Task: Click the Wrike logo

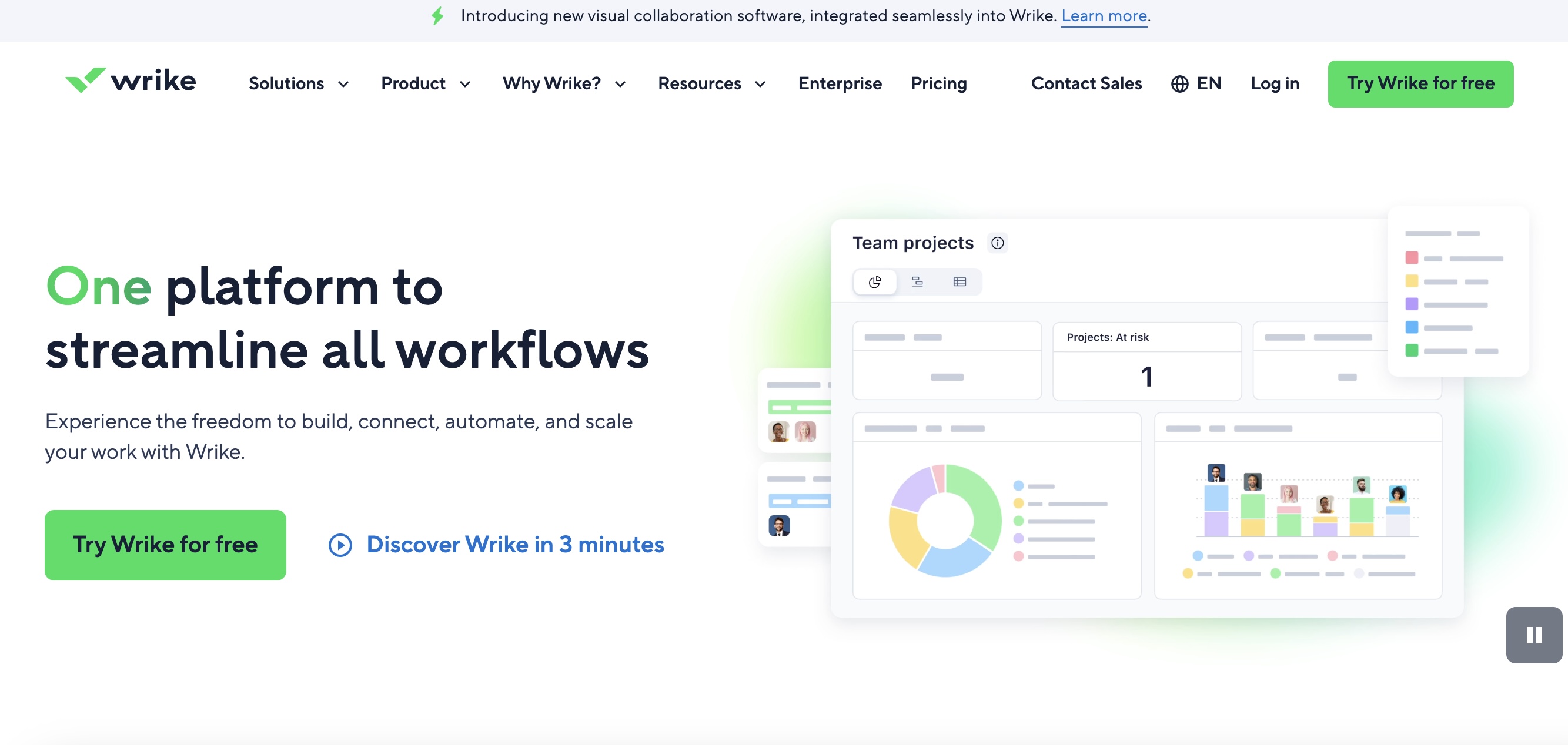Action: [131, 81]
